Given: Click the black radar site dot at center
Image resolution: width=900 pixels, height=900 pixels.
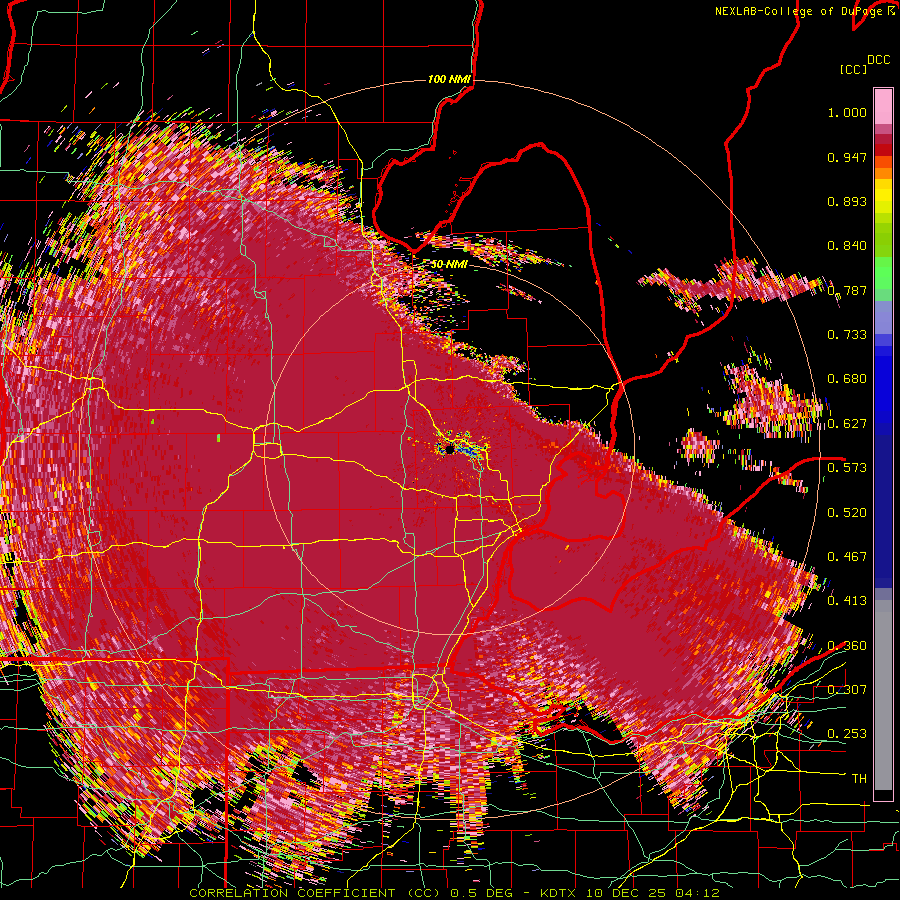Looking at the screenshot, I should coord(450,449).
